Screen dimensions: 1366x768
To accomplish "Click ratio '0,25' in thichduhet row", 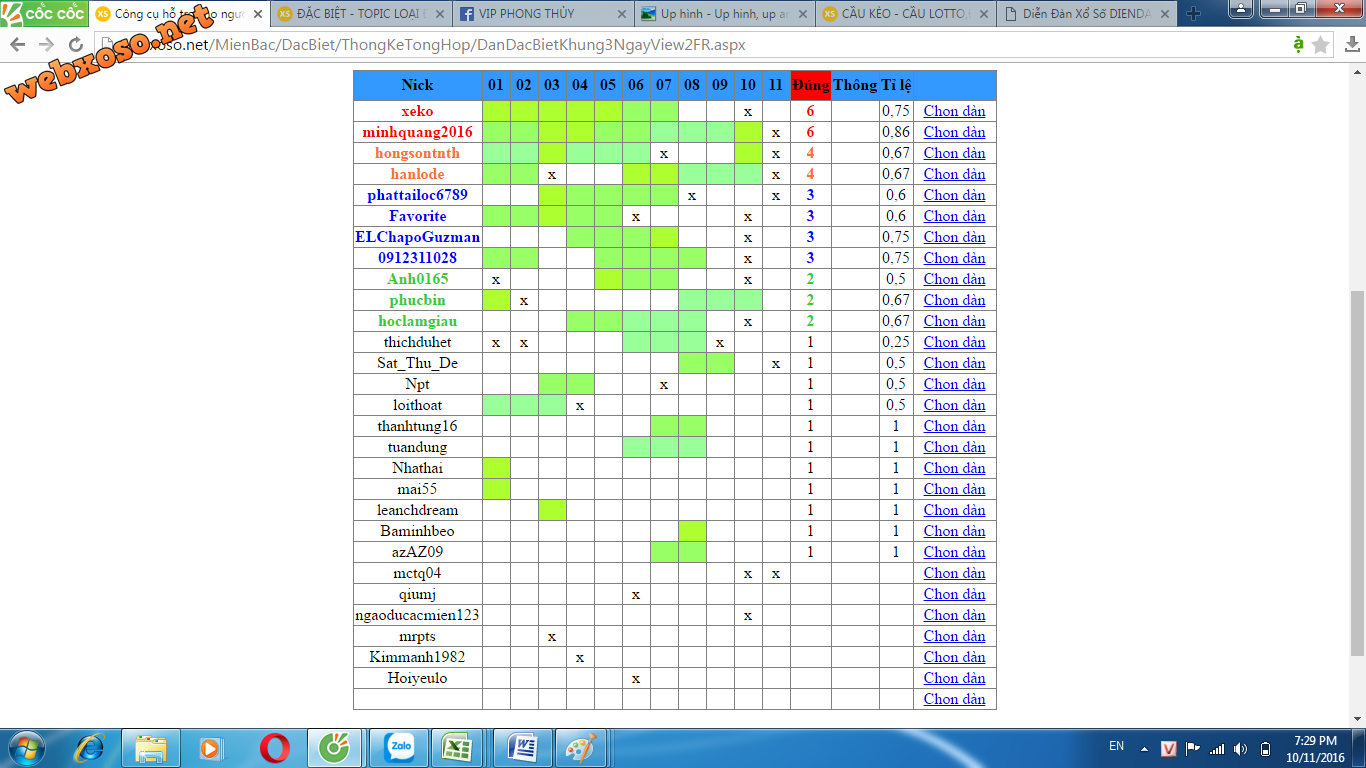I will click(x=896, y=342).
